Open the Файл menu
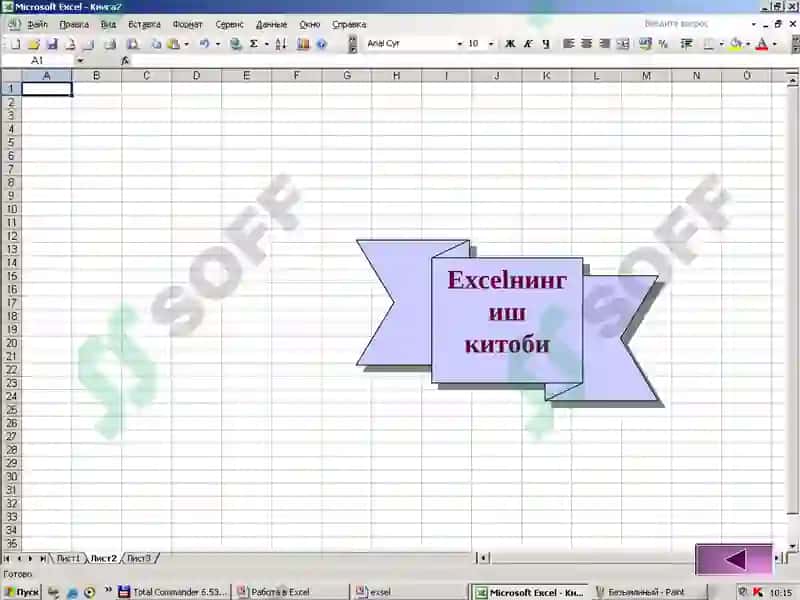This screenshot has height=600, width=800. pos(37,24)
